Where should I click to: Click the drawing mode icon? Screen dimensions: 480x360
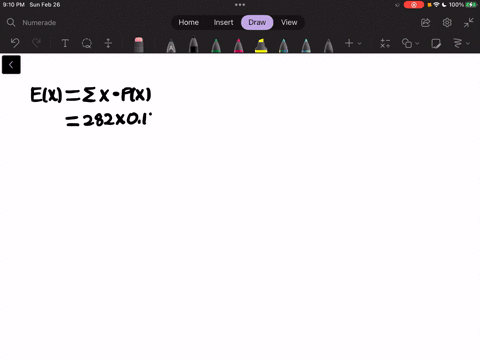pos(458,43)
